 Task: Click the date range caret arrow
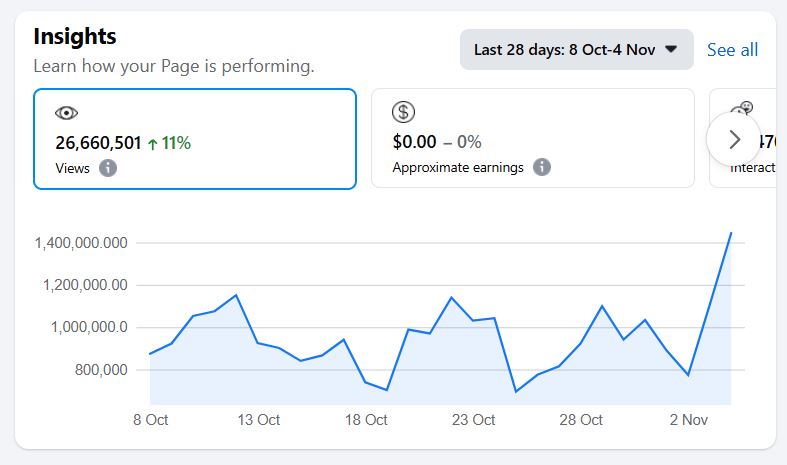click(x=671, y=49)
